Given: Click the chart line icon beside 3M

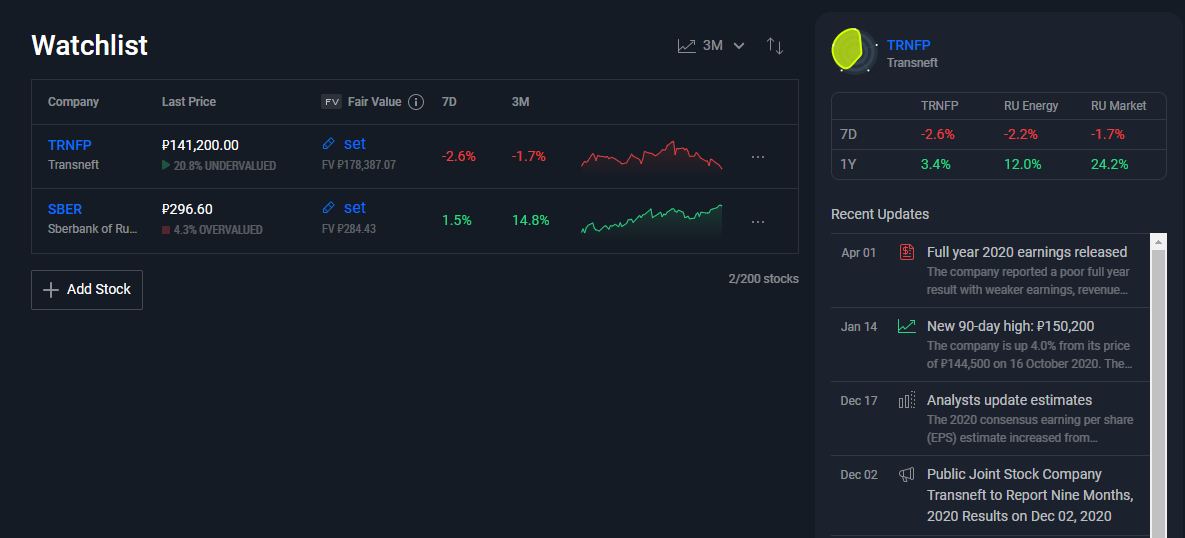Looking at the screenshot, I should (x=686, y=46).
